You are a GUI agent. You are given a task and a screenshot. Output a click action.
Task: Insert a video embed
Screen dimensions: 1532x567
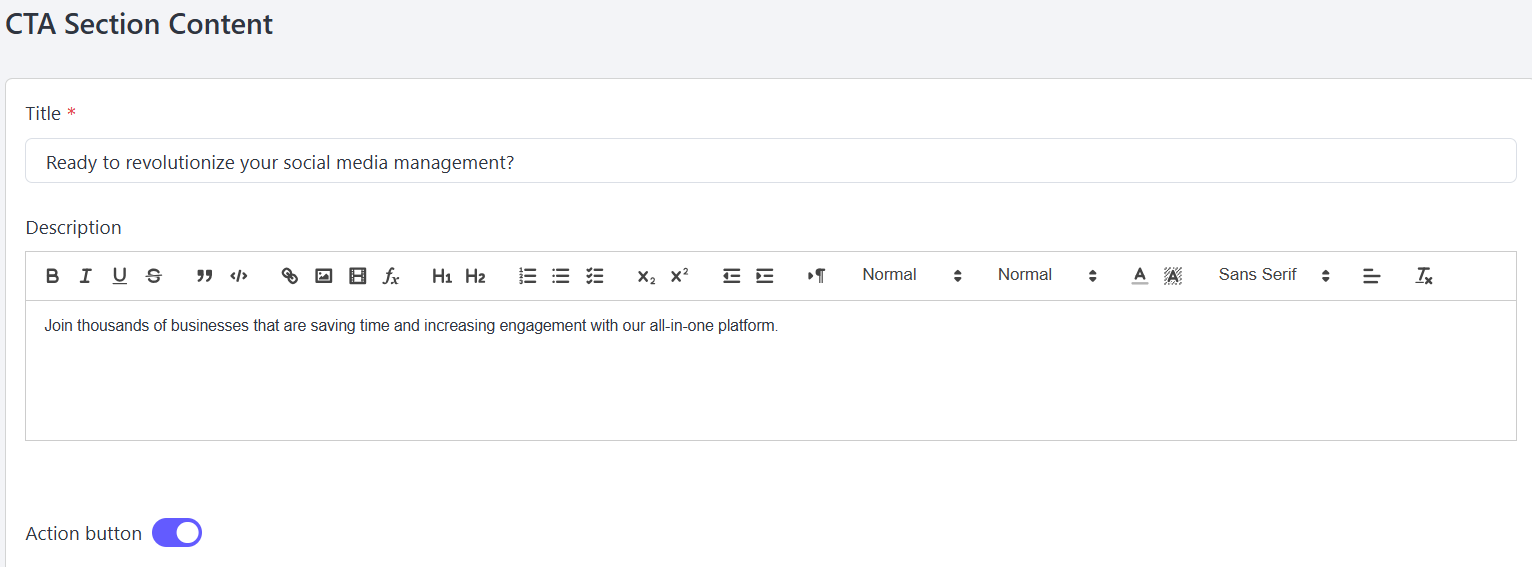(358, 276)
